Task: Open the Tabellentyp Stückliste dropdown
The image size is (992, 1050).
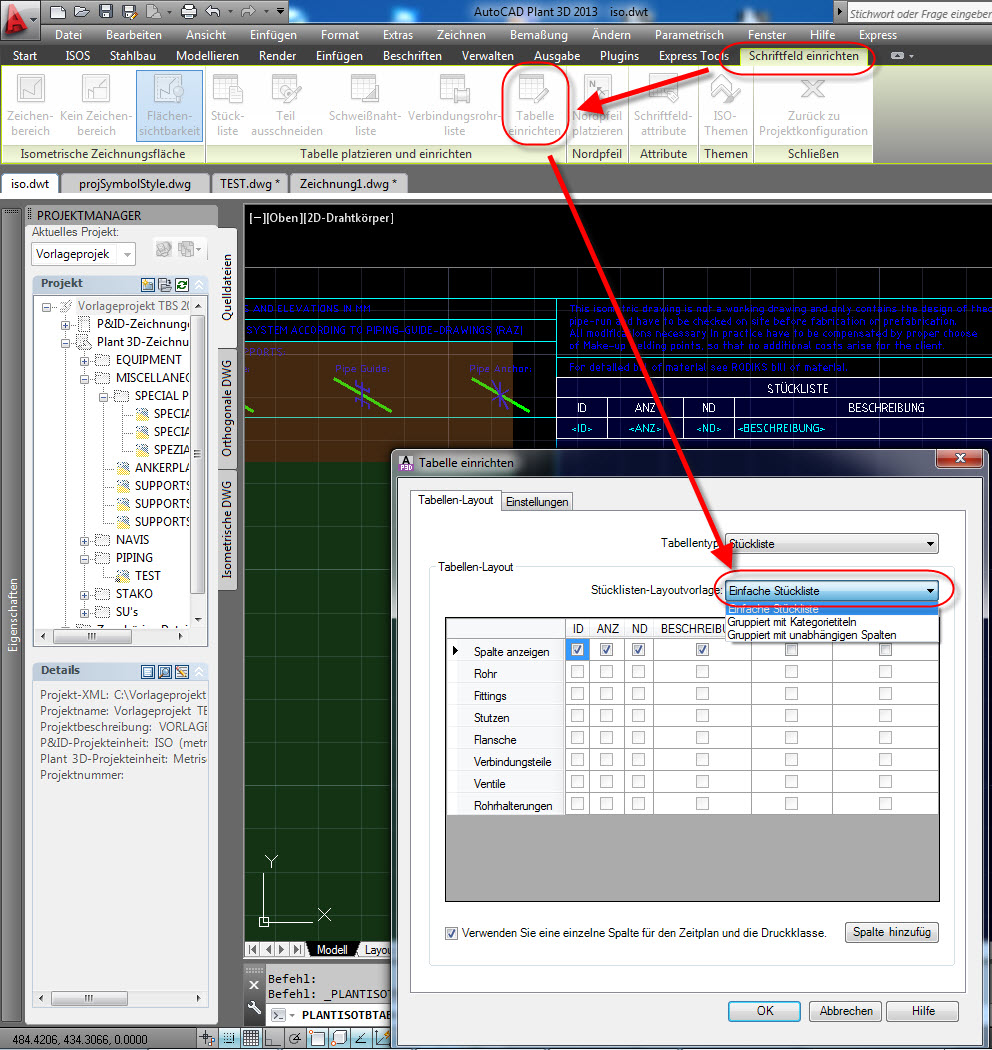Action: pyautogui.click(x=831, y=544)
